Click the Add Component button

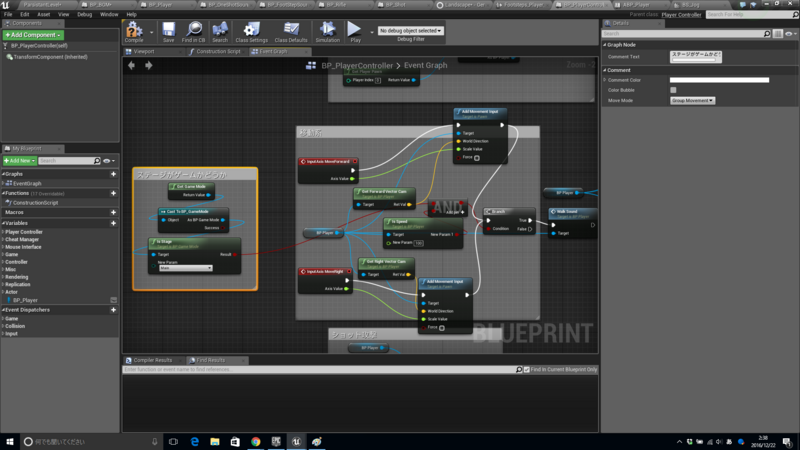coord(33,35)
